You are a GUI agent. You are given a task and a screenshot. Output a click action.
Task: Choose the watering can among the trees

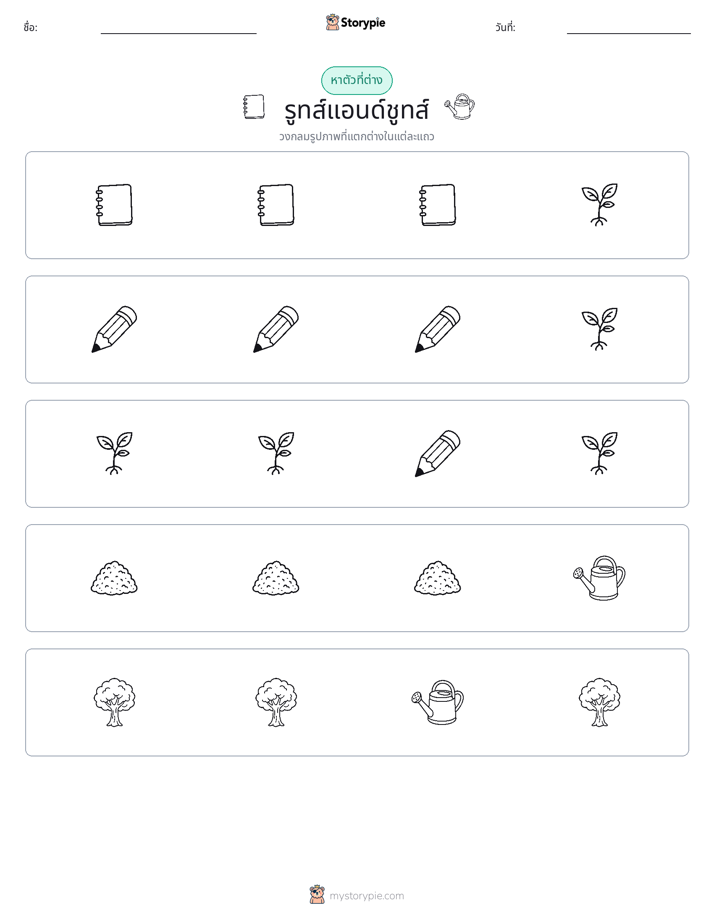tap(438, 702)
